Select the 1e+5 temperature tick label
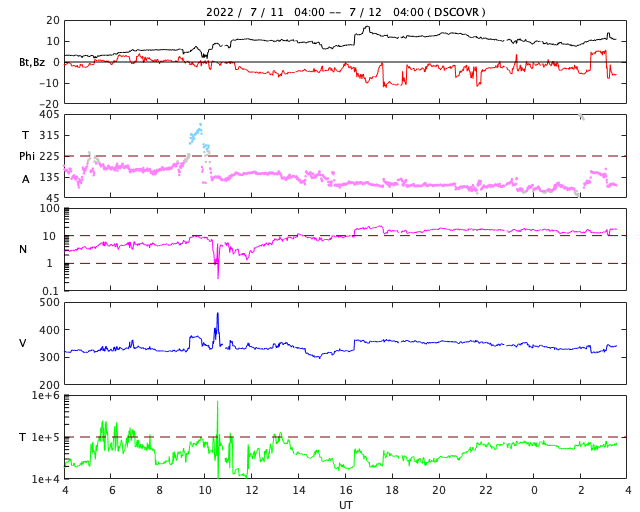This screenshot has width=640, height=512. [x=45, y=437]
